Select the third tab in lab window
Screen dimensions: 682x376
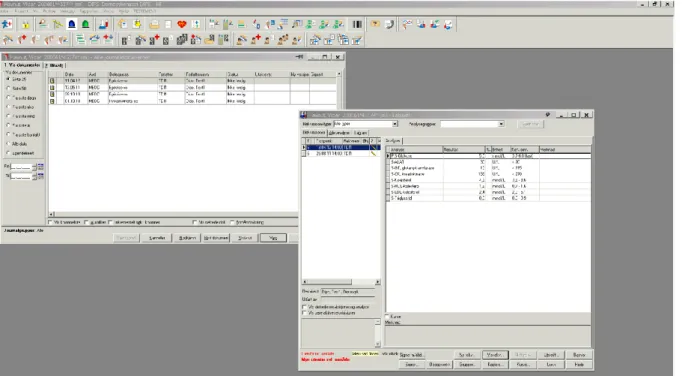coord(361,133)
